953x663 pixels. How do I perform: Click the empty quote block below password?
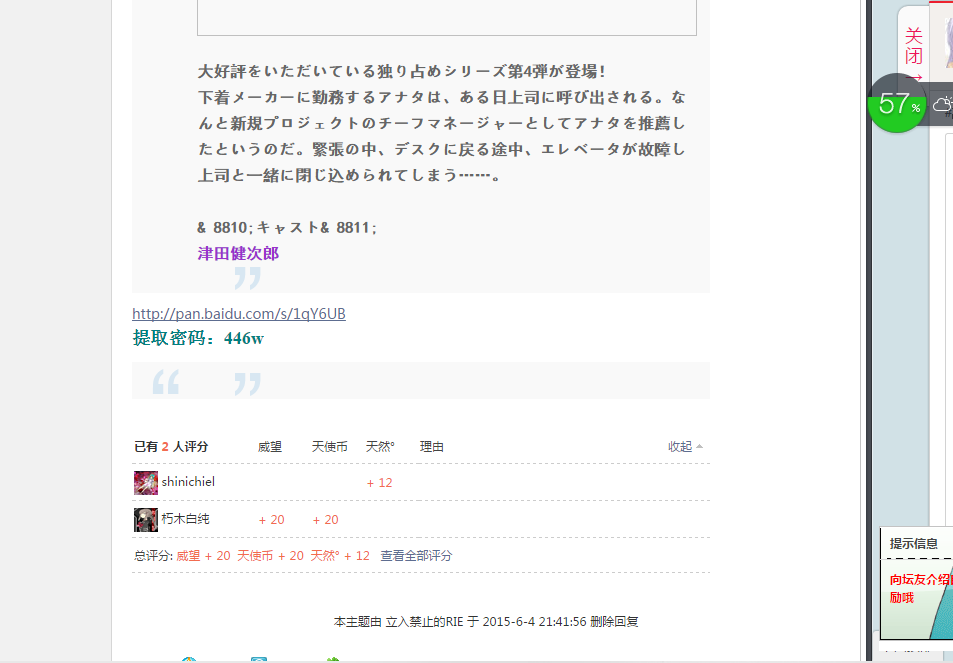click(x=420, y=381)
